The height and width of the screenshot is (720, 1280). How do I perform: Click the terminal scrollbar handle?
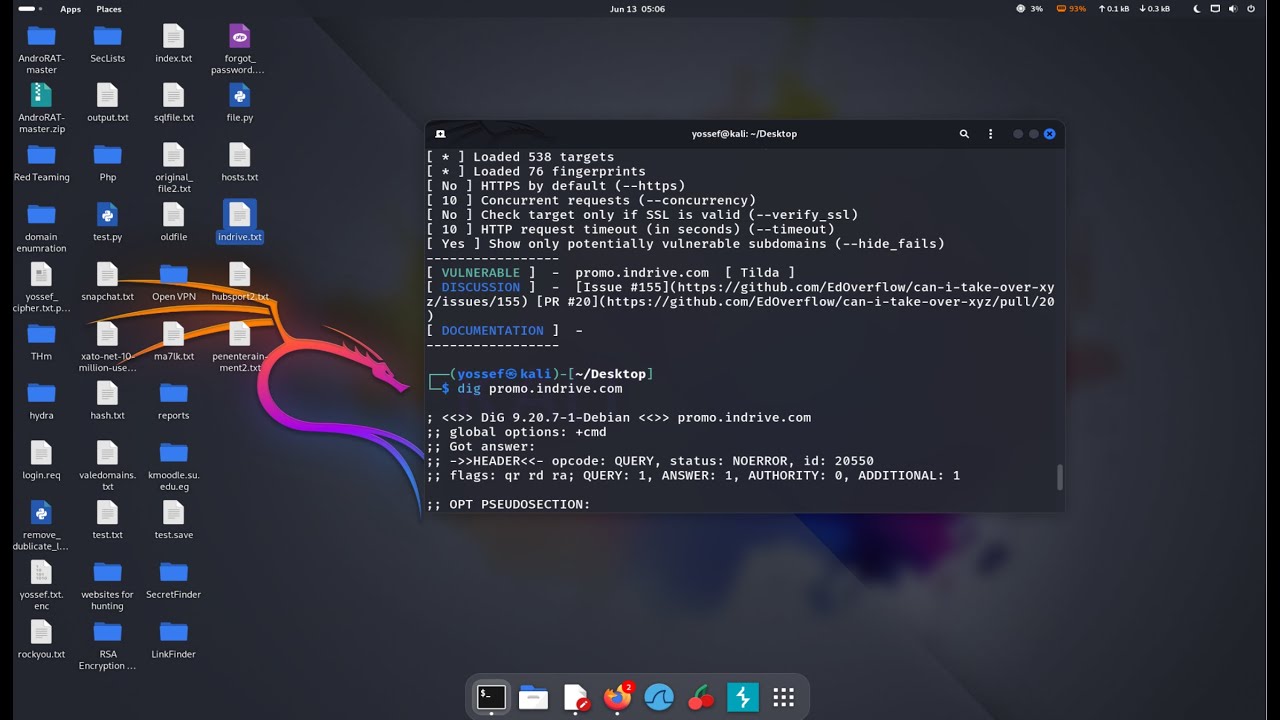click(1060, 478)
